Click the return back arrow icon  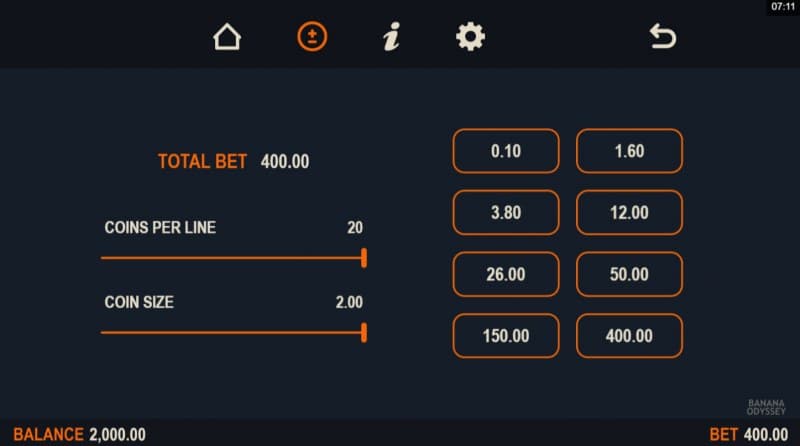(662, 37)
